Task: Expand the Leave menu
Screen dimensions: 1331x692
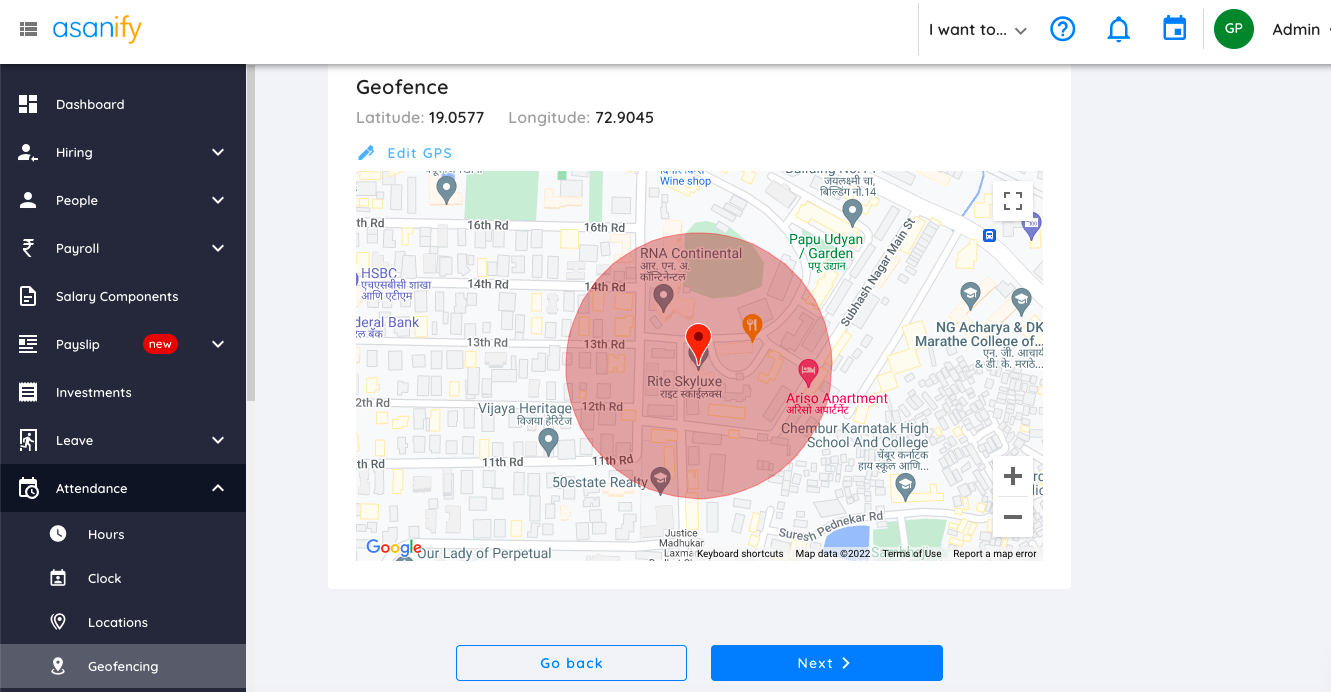Action: [x=217, y=440]
